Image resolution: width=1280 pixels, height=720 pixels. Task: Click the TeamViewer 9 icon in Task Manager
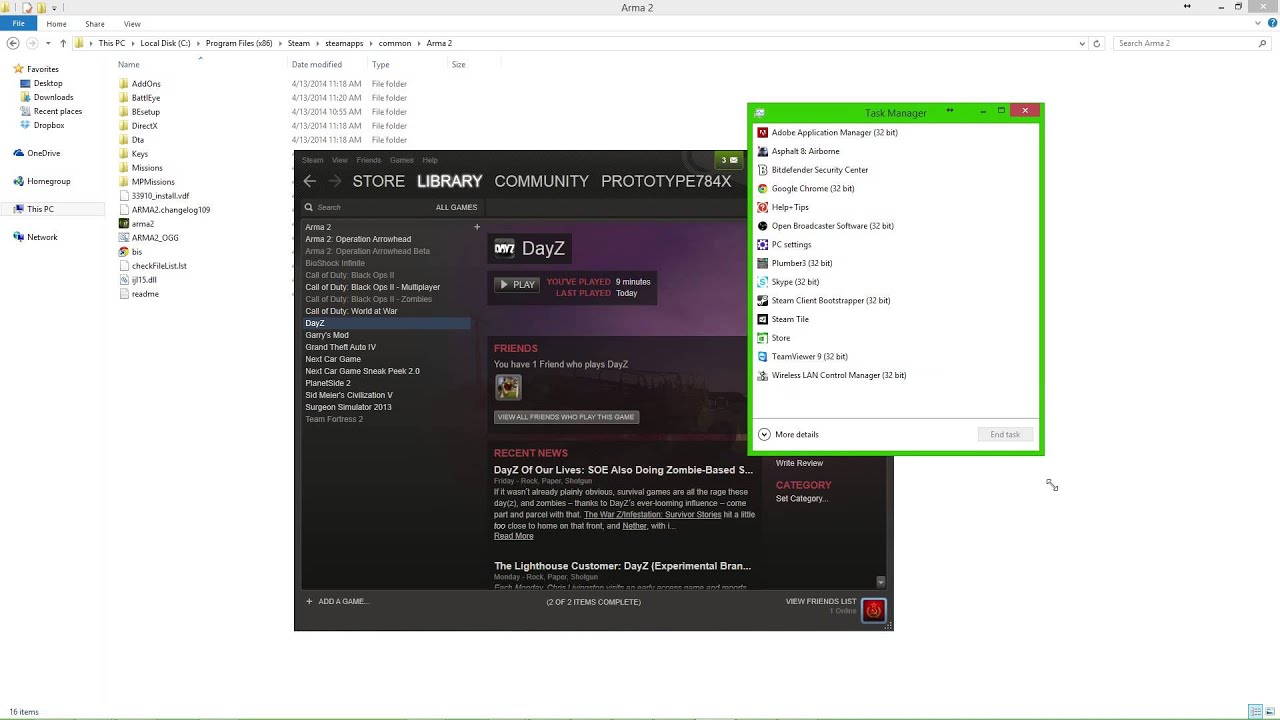[x=762, y=356]
